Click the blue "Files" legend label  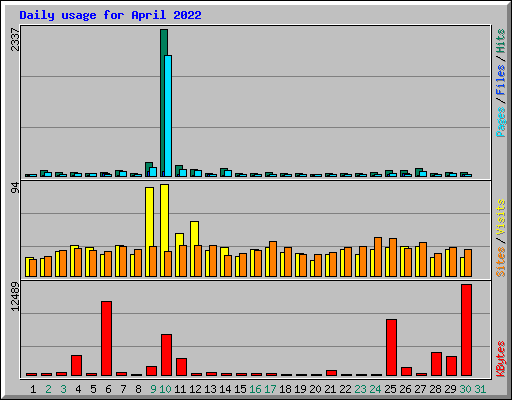point(501,80)
